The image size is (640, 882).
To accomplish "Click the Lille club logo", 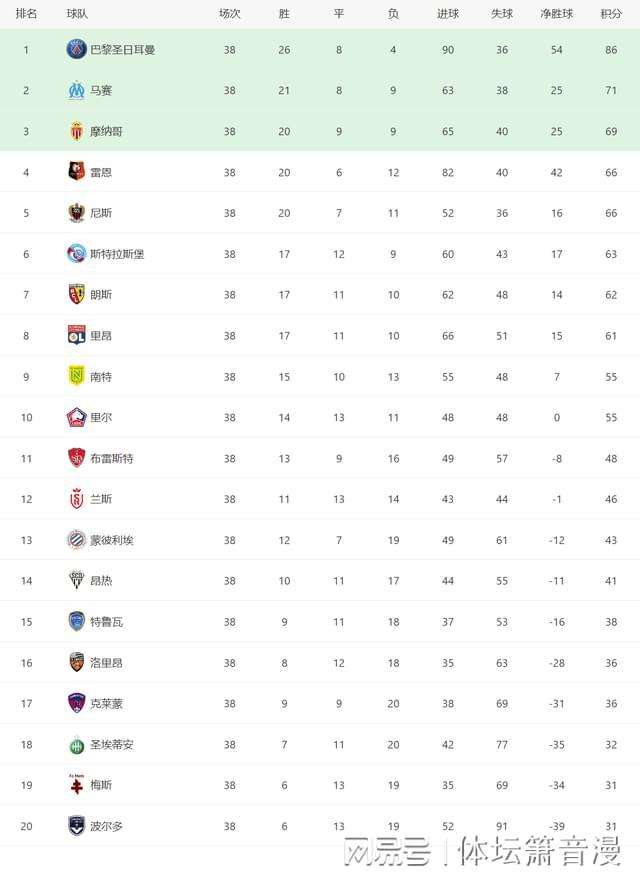I will [76, 417].
